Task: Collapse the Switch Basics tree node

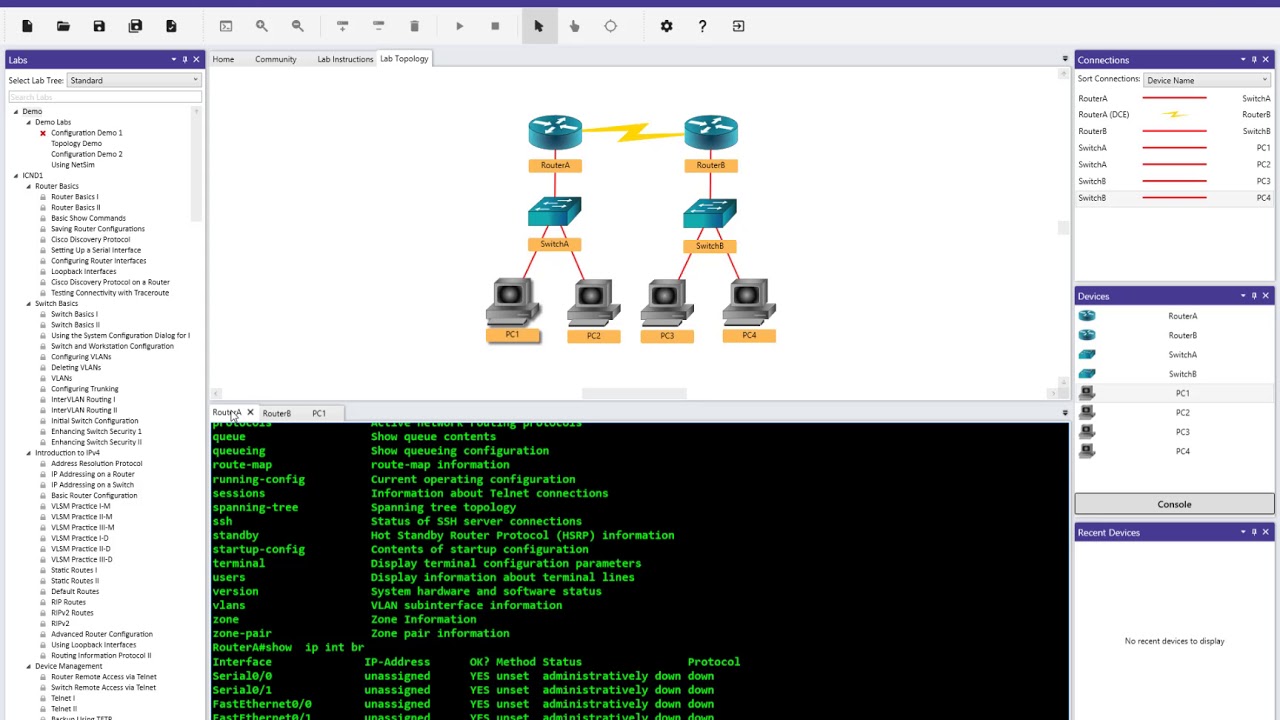Action: tap(28, 303)
